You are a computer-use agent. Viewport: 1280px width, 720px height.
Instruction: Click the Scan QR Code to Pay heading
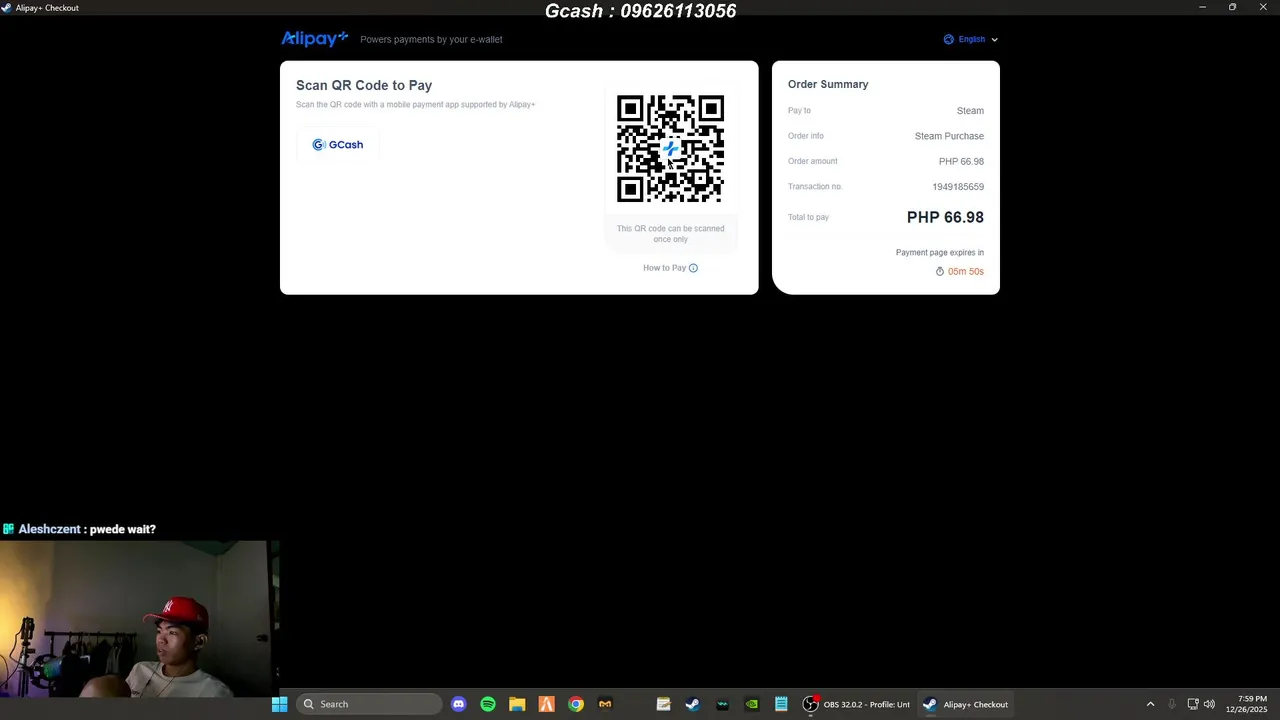pyautogui.click(x=364, y=86)
